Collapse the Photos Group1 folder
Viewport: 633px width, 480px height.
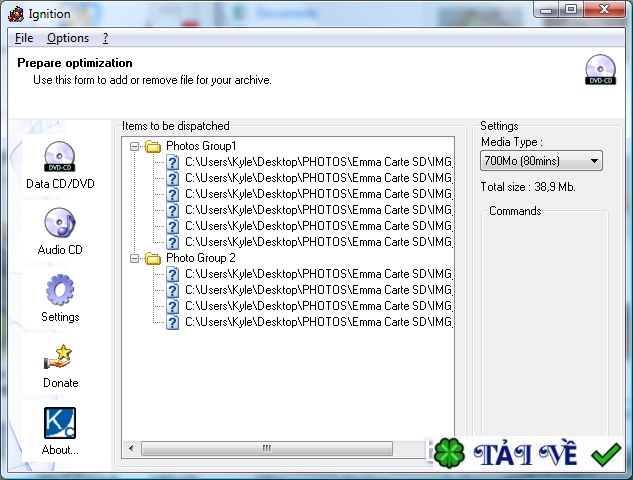pyautogui.click(x=134, y=146)
